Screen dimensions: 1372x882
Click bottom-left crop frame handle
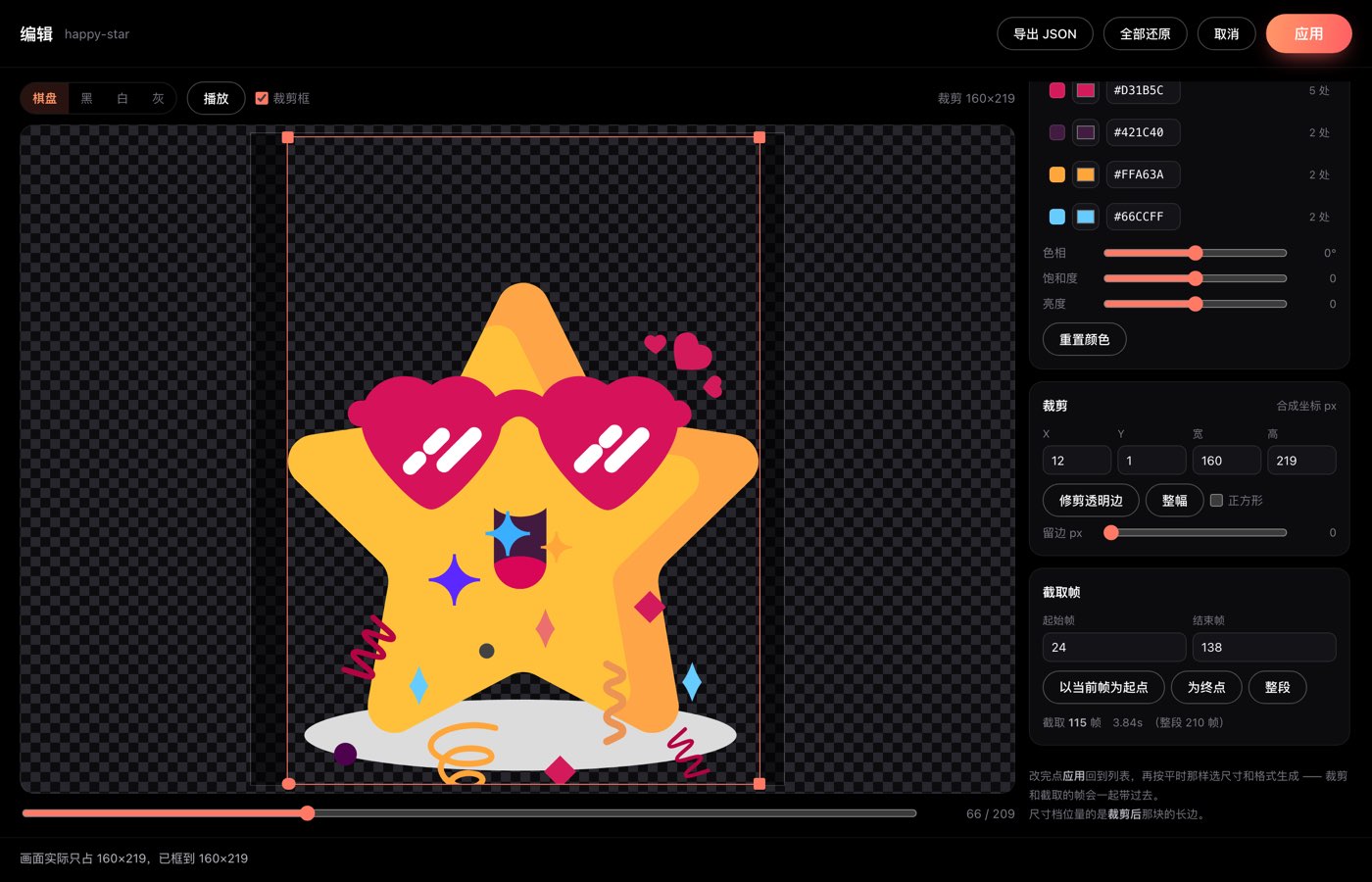point(288,784)
